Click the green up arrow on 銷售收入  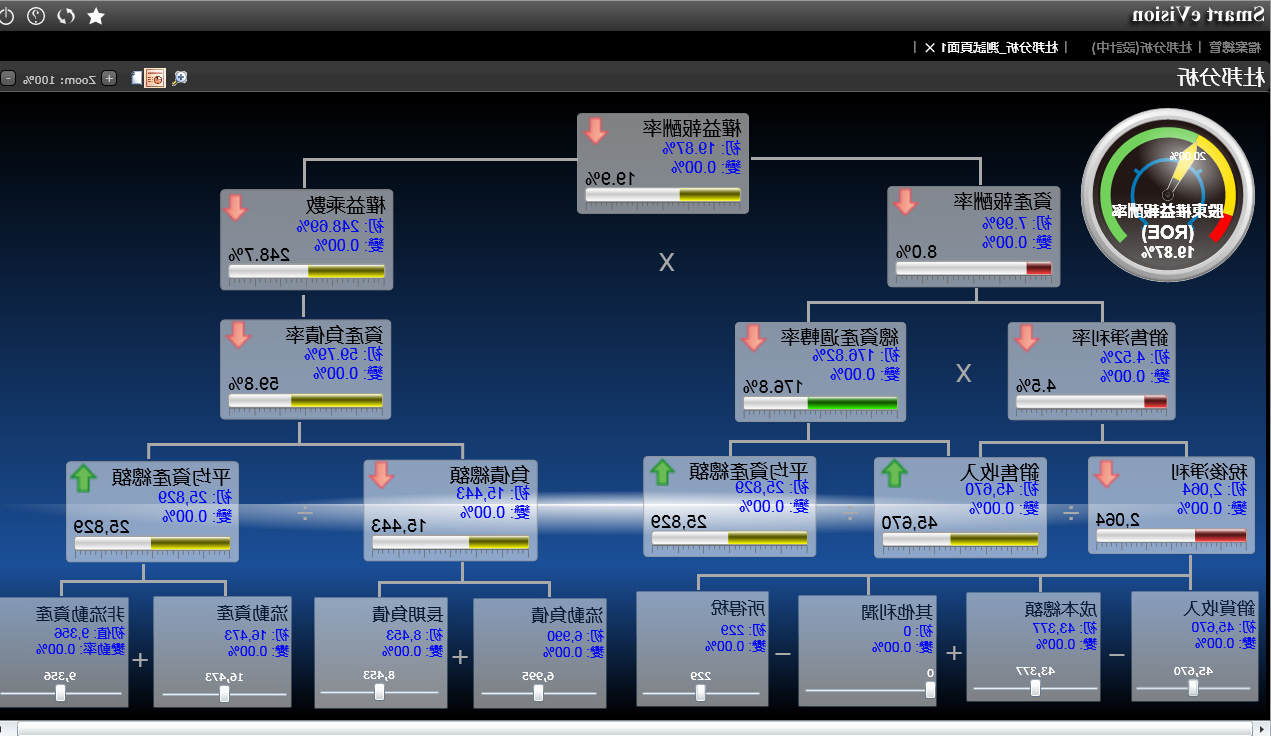[x=893, y=474]
